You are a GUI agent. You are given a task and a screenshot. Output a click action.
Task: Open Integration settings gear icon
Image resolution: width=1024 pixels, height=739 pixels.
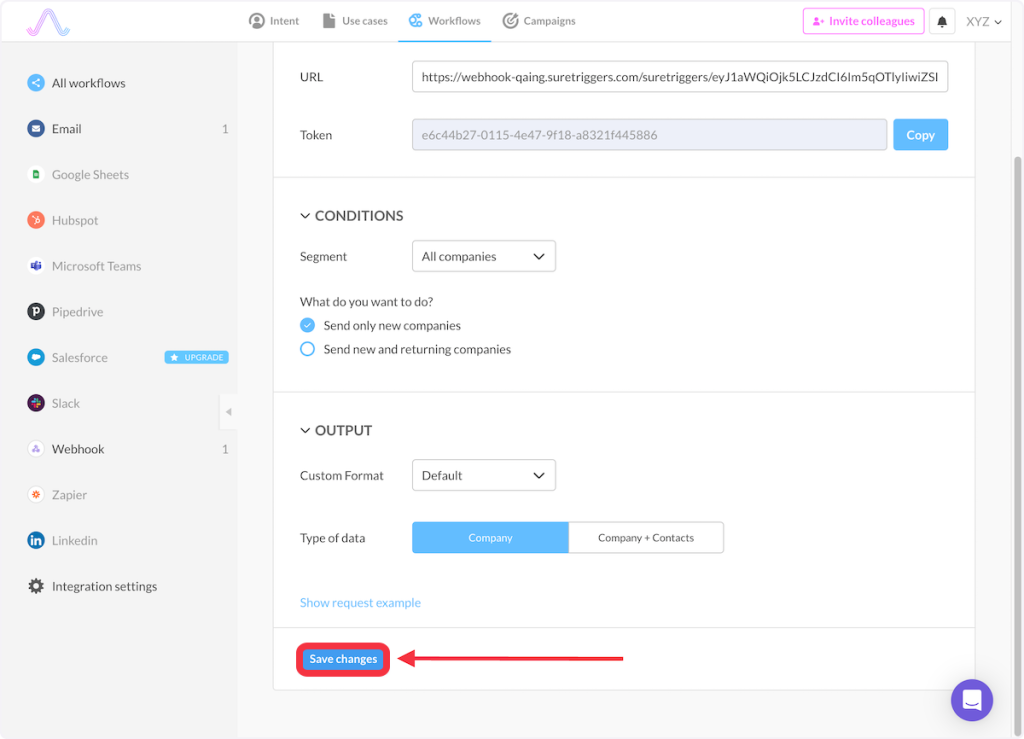coord(36,586)
